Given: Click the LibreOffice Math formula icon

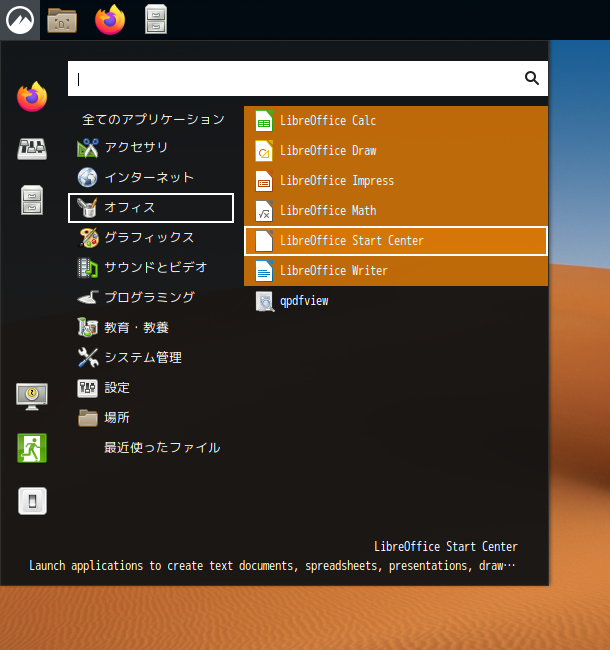Looking at the screenshot, I should (x=264, y=211).
